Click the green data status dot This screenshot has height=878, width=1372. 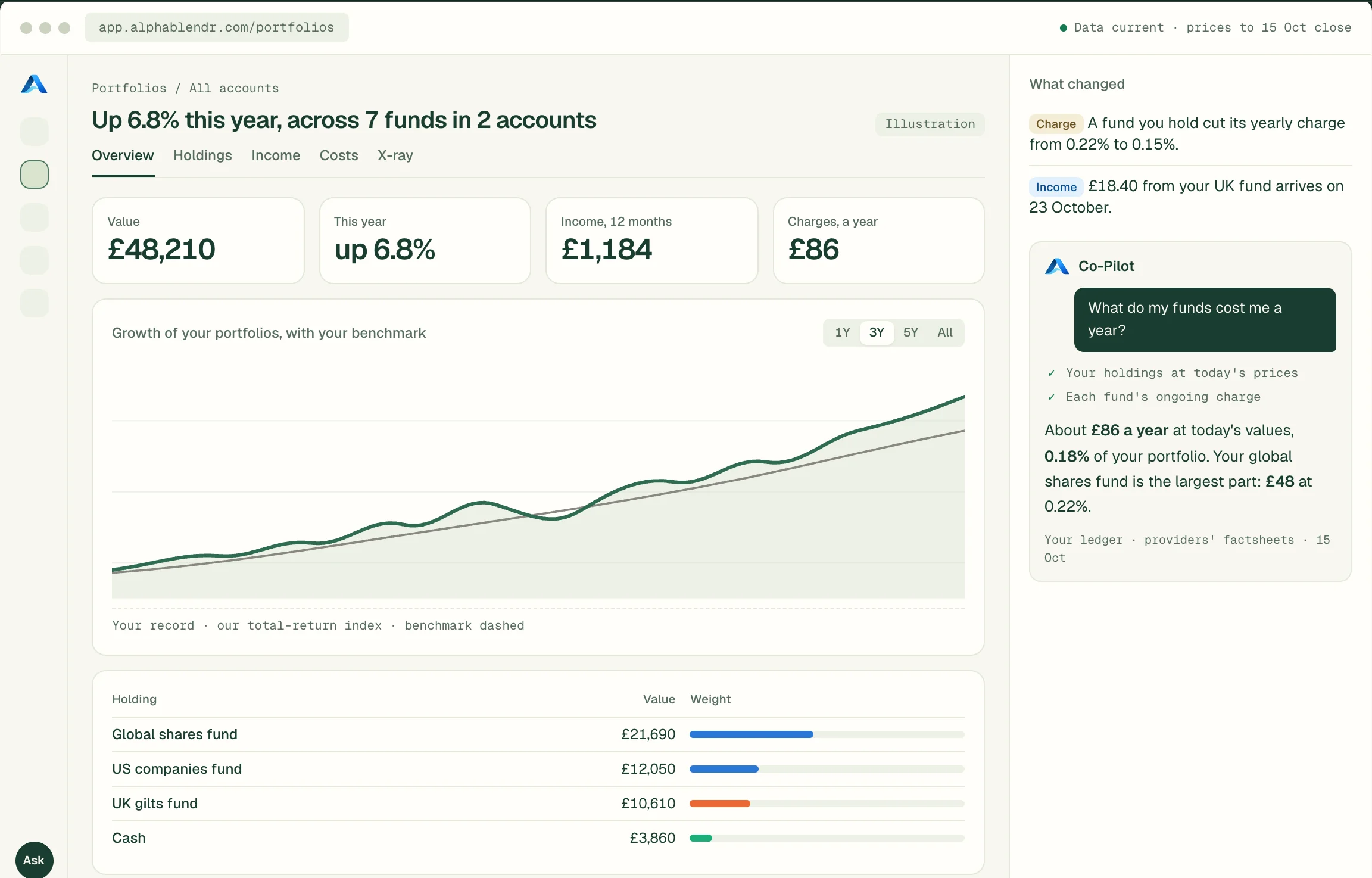(x=1064, y=28)
